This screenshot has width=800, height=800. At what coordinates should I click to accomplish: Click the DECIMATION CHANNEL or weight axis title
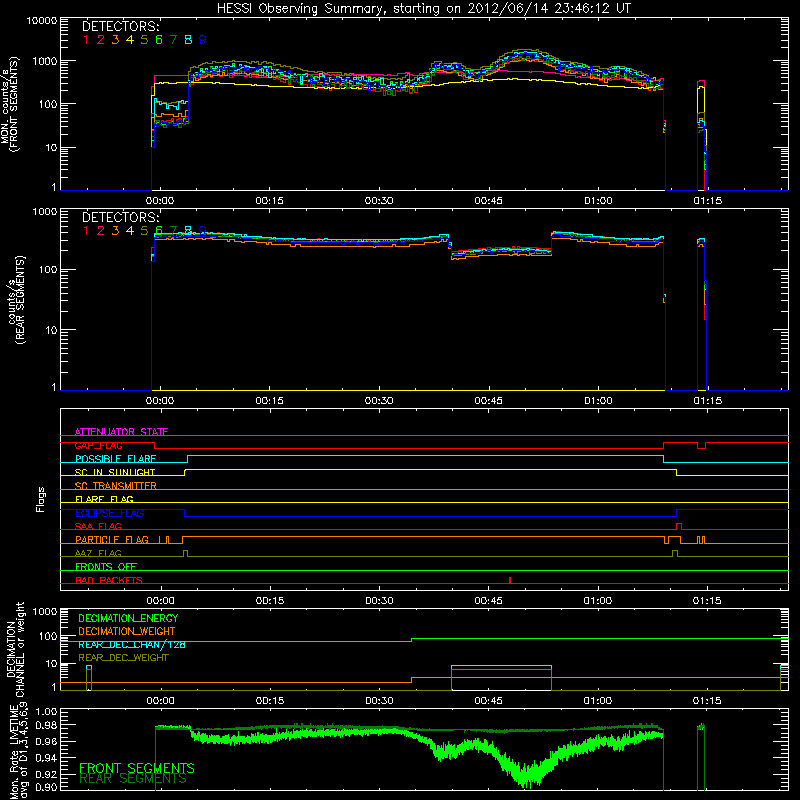tap(15, 649)
